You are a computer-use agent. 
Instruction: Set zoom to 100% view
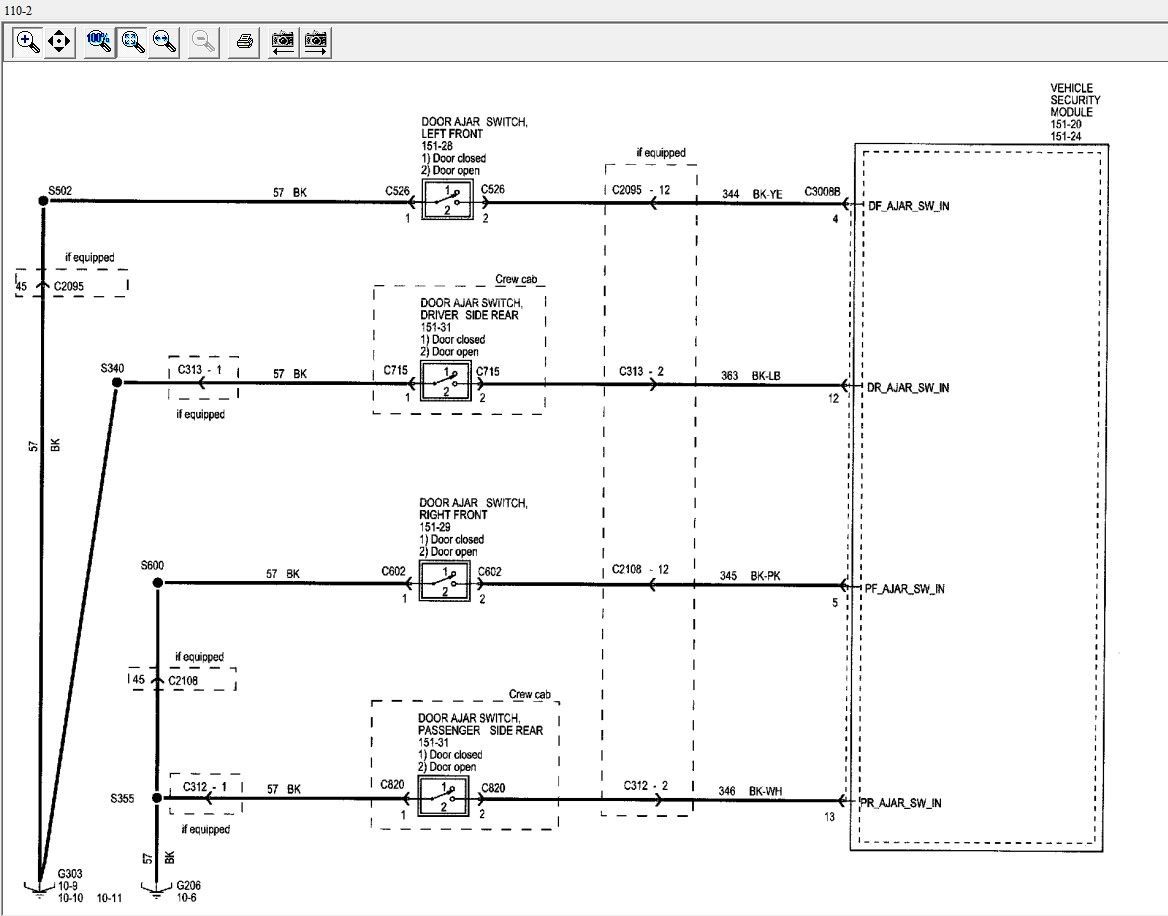point(99,41)
